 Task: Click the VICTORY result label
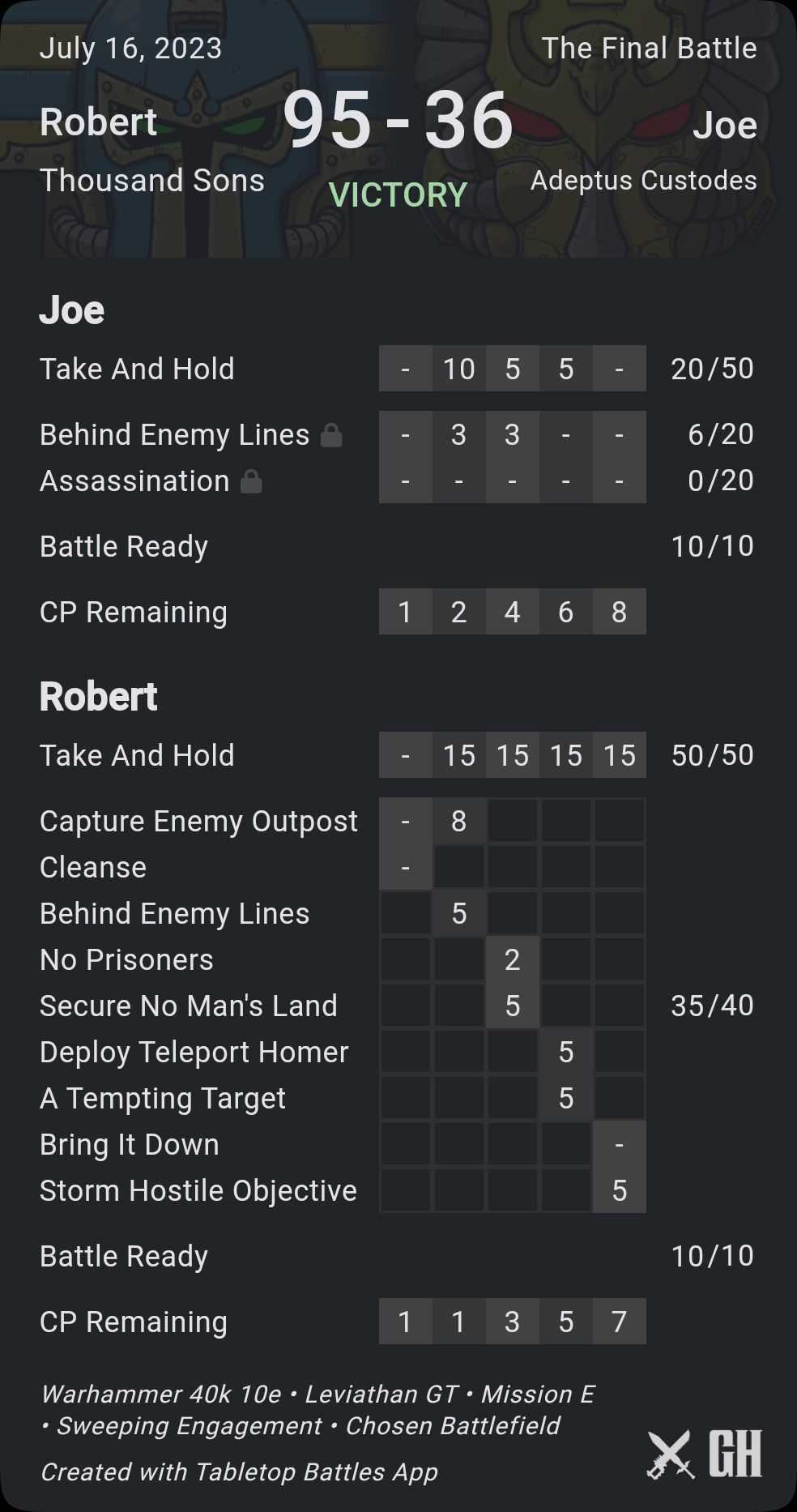398,195
